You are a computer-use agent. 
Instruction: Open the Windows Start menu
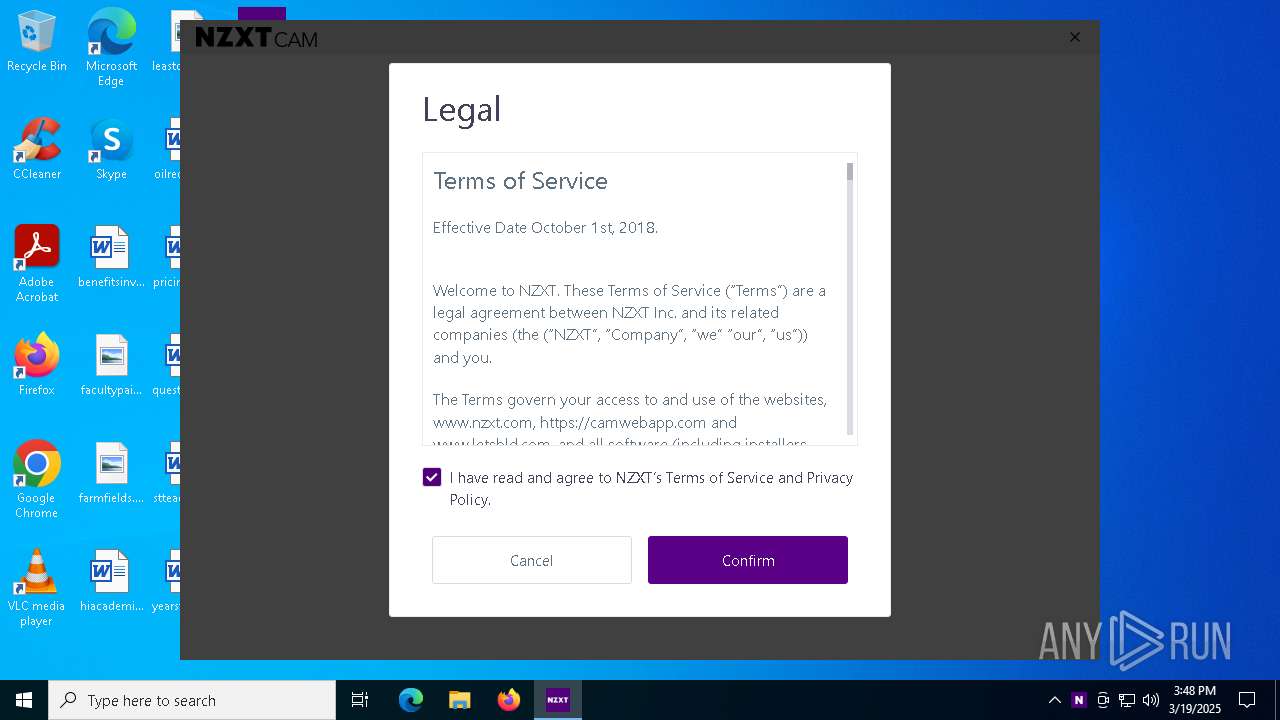point(24,700)
